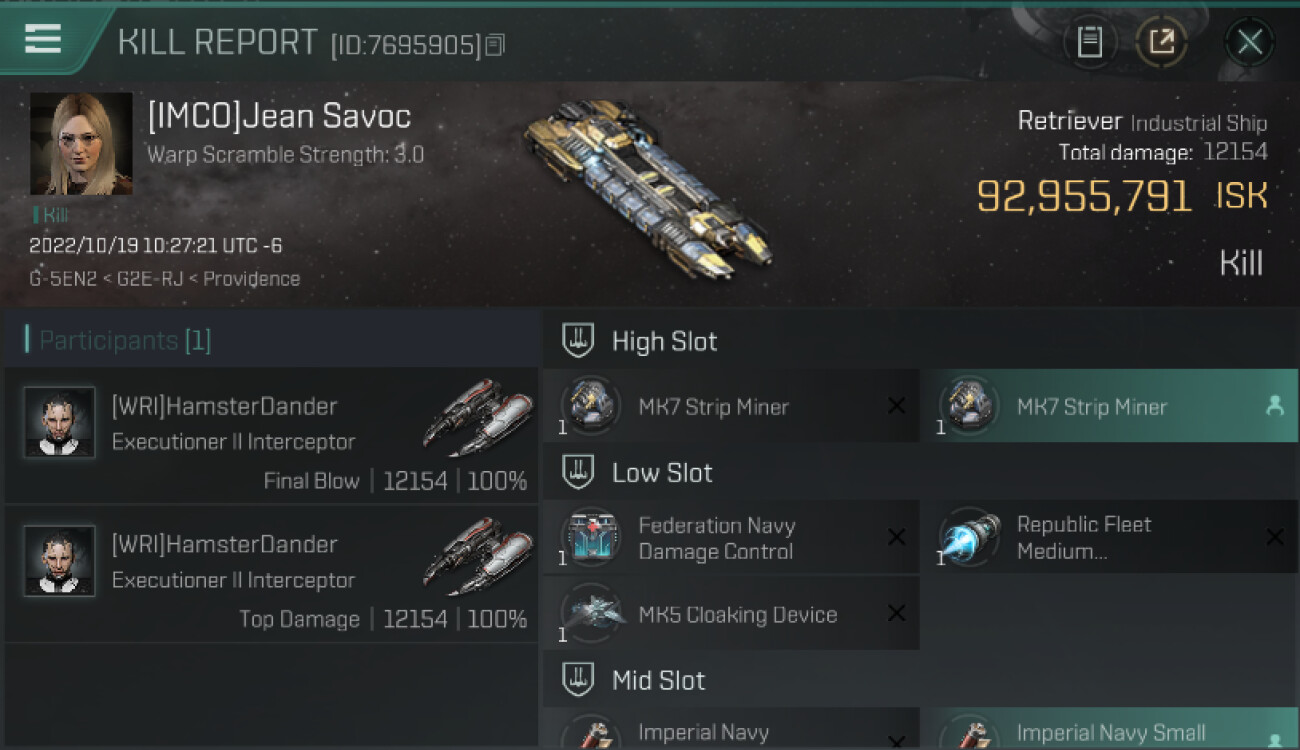Open the hamburger menu icon
1300x750 pixels.
click(x=43, y=38)
